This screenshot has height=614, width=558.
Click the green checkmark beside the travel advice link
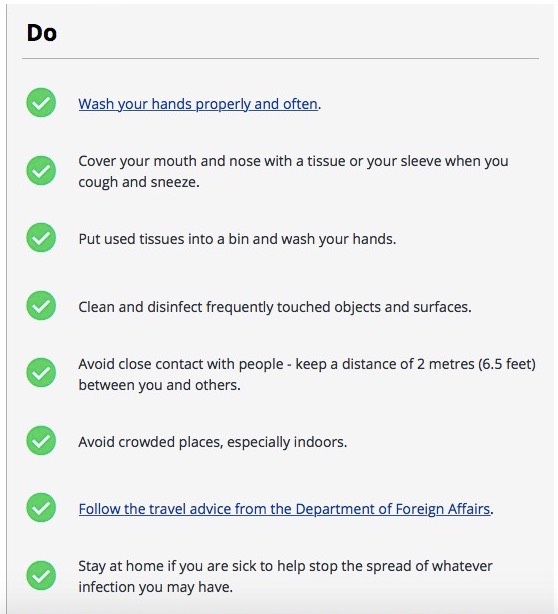[x=41, y=508]
